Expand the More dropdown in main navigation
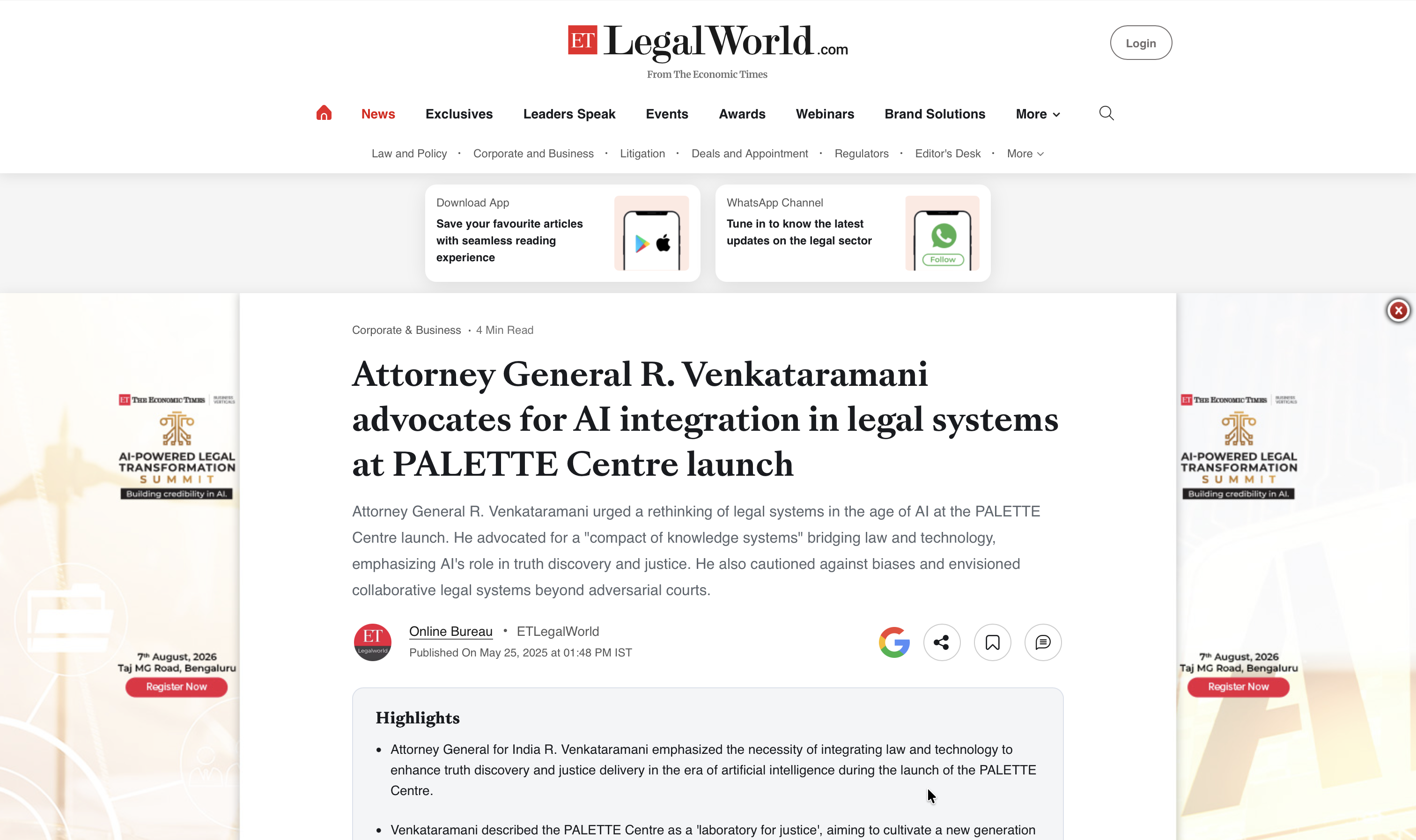 click(x=1037, y=114)
